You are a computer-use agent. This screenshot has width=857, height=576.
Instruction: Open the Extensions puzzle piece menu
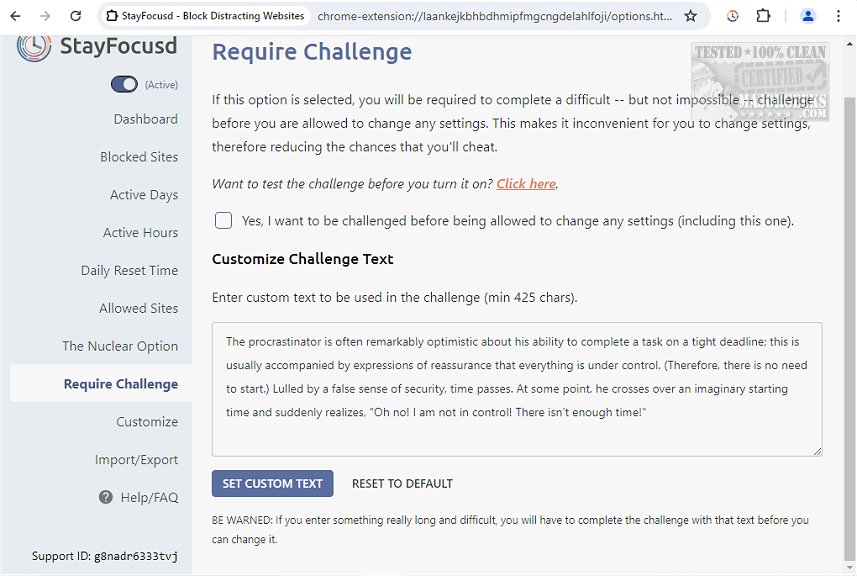763,16
